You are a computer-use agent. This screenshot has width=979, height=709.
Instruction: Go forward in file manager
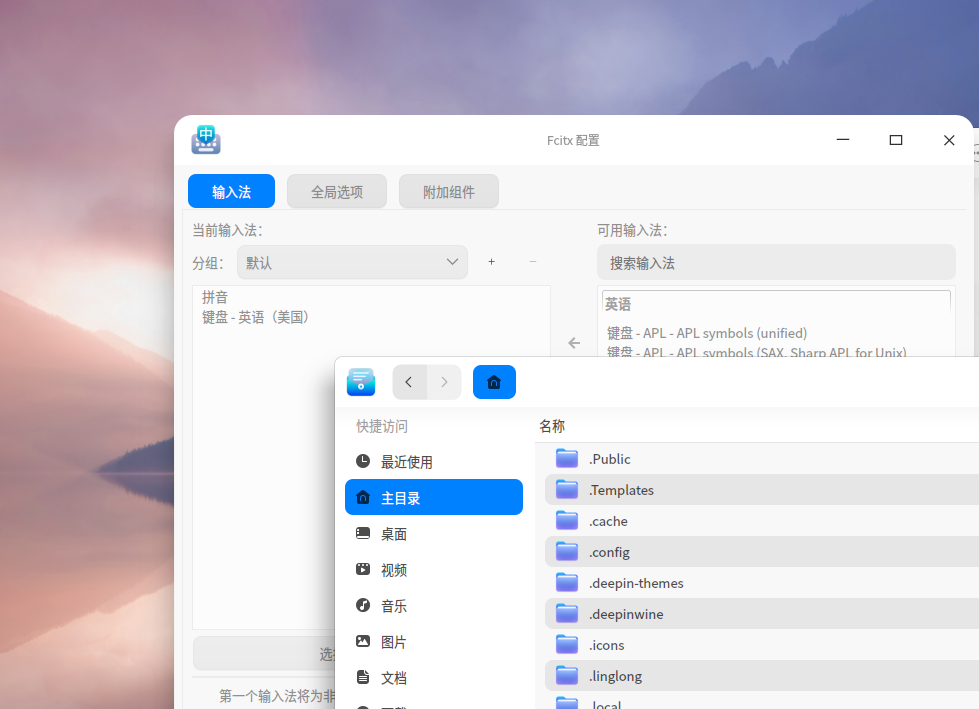tap(444, 382)
